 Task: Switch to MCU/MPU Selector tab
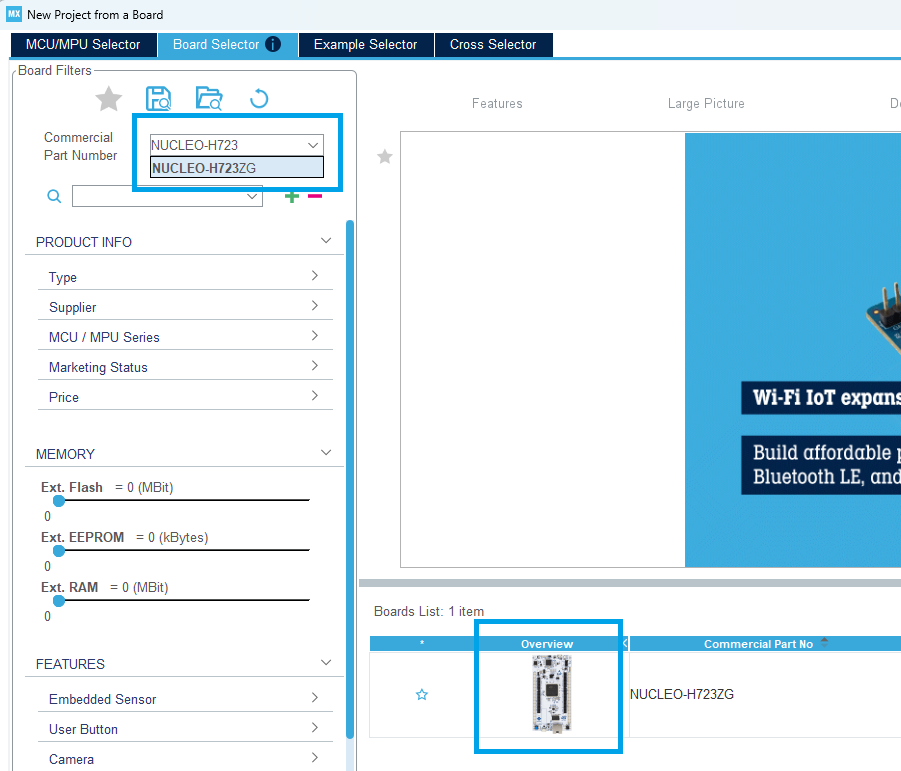[x=83, y=45]
